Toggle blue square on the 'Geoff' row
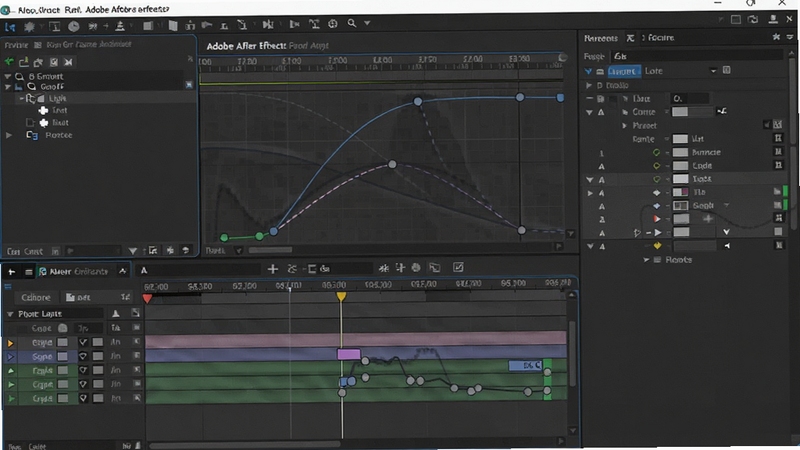800x450 pixels. (189, 85)
